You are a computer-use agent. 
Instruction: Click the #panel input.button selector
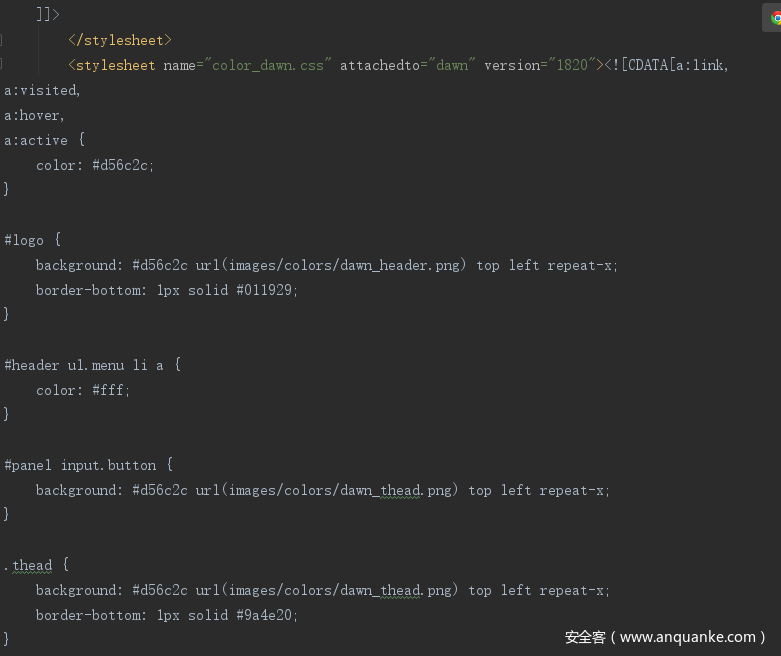point(80,465)
